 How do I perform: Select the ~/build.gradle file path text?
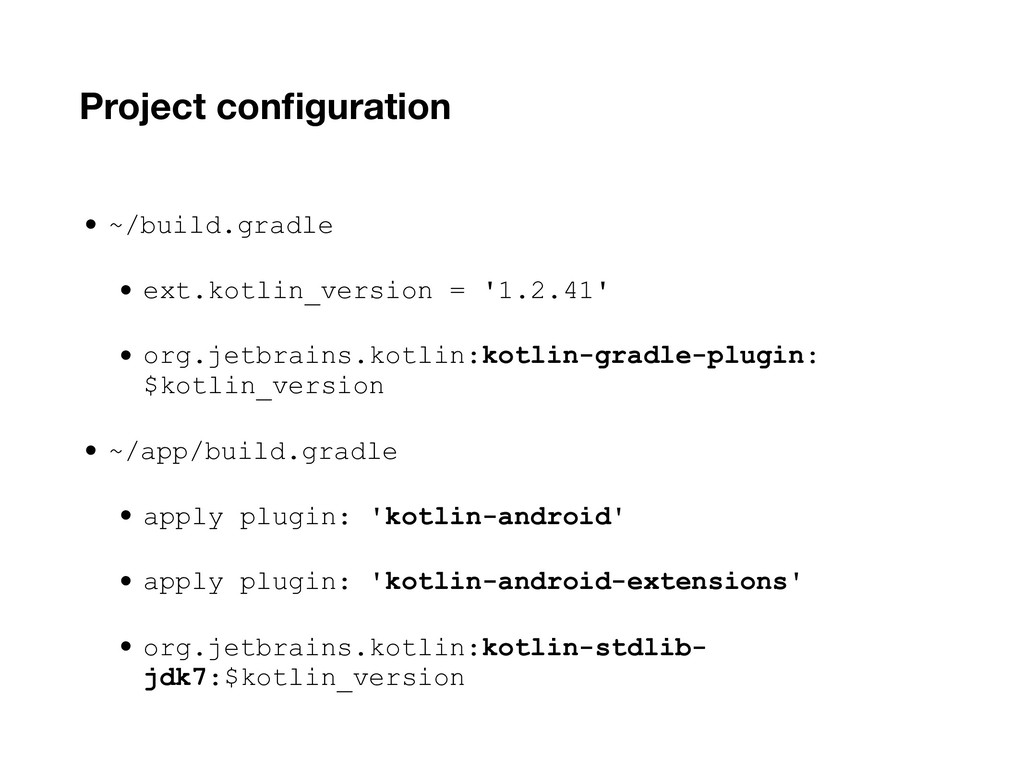pyautogui.click(x=220, y=226)
